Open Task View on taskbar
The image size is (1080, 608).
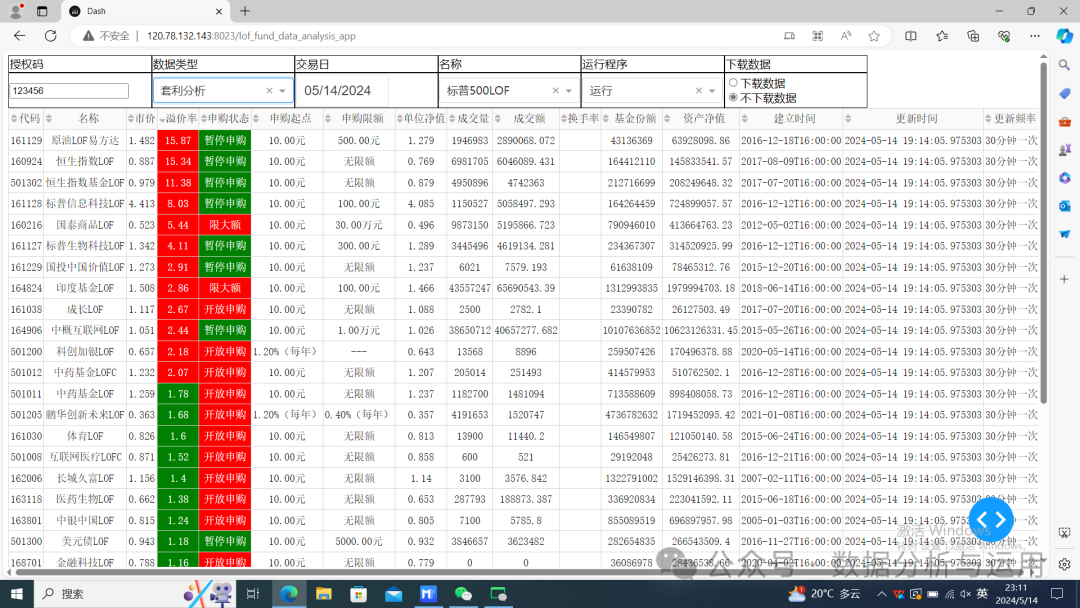253,594
